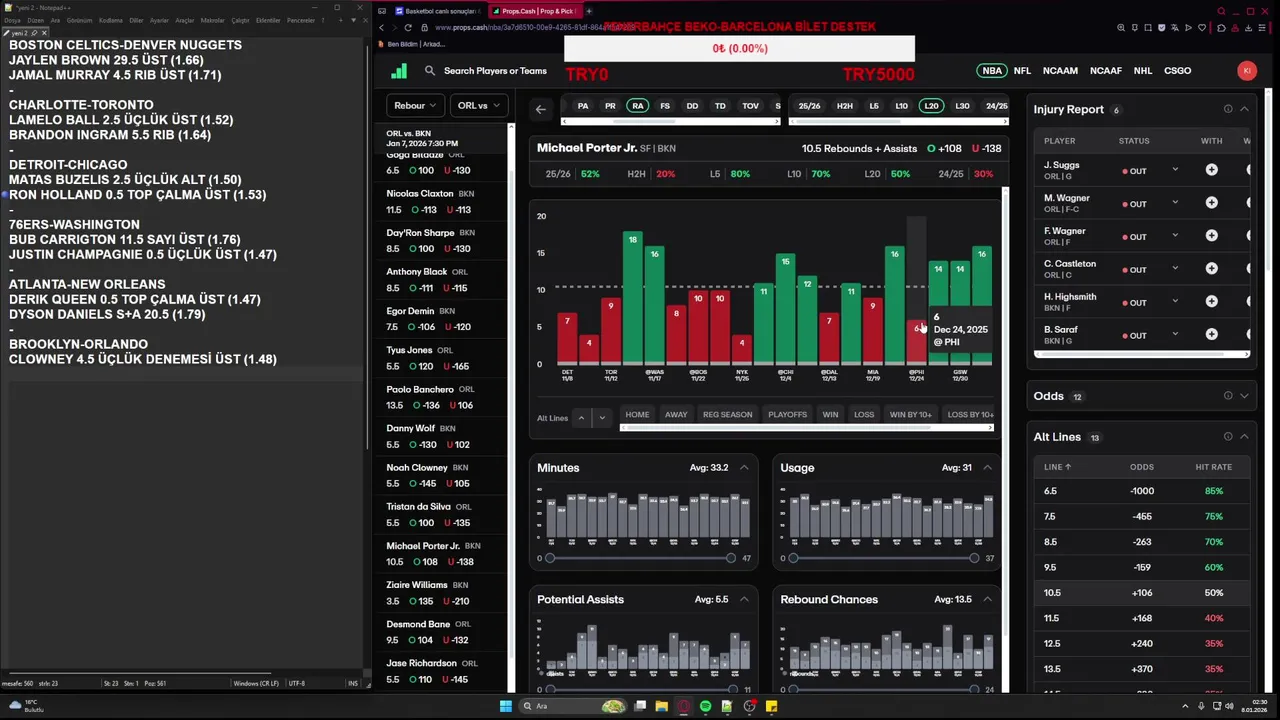Open Alt Lines panel info icon
1280x720 pixels.
pyautogui.click(x=1228, y=437)
